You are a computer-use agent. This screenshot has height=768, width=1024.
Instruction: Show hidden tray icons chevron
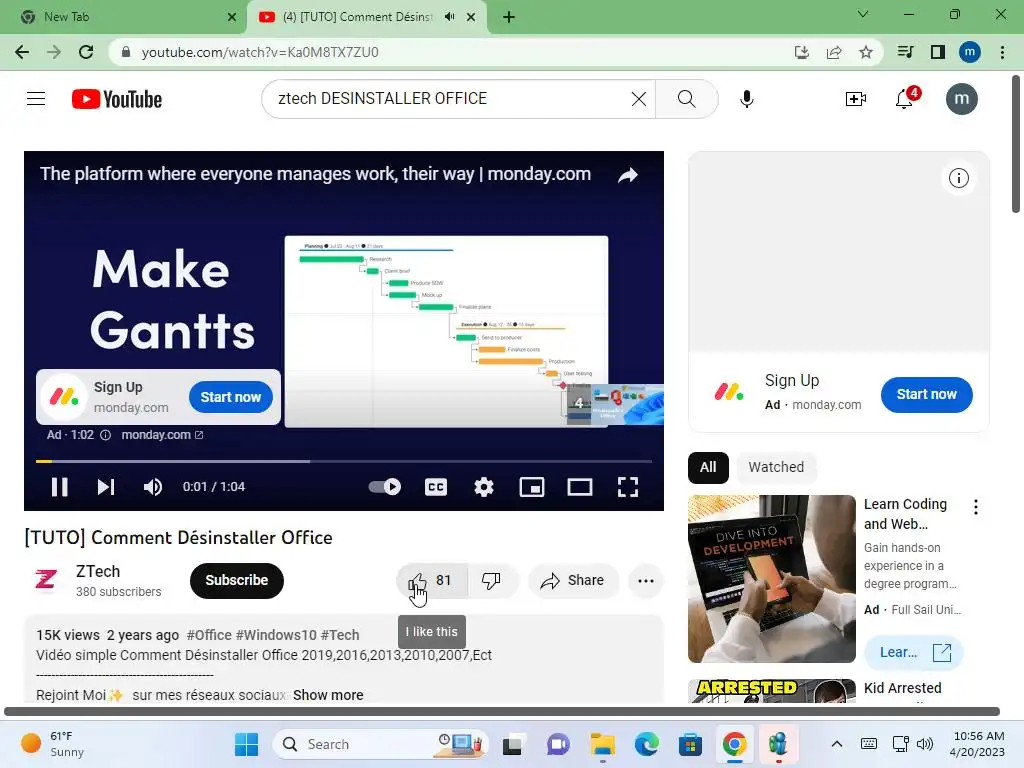pyautogui.click(x=837, y=744)
